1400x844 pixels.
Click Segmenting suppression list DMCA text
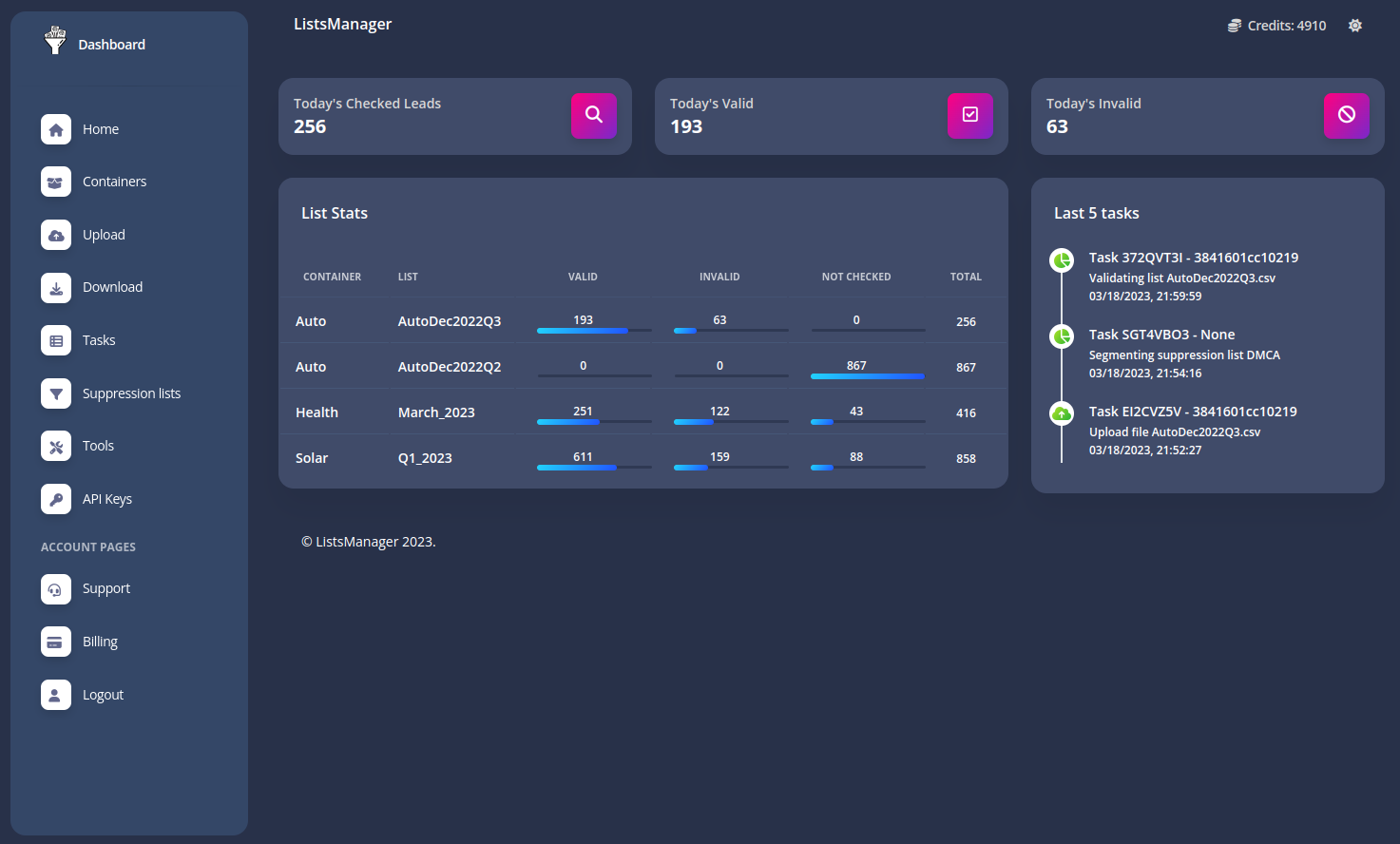click(x=1184, y=355)
